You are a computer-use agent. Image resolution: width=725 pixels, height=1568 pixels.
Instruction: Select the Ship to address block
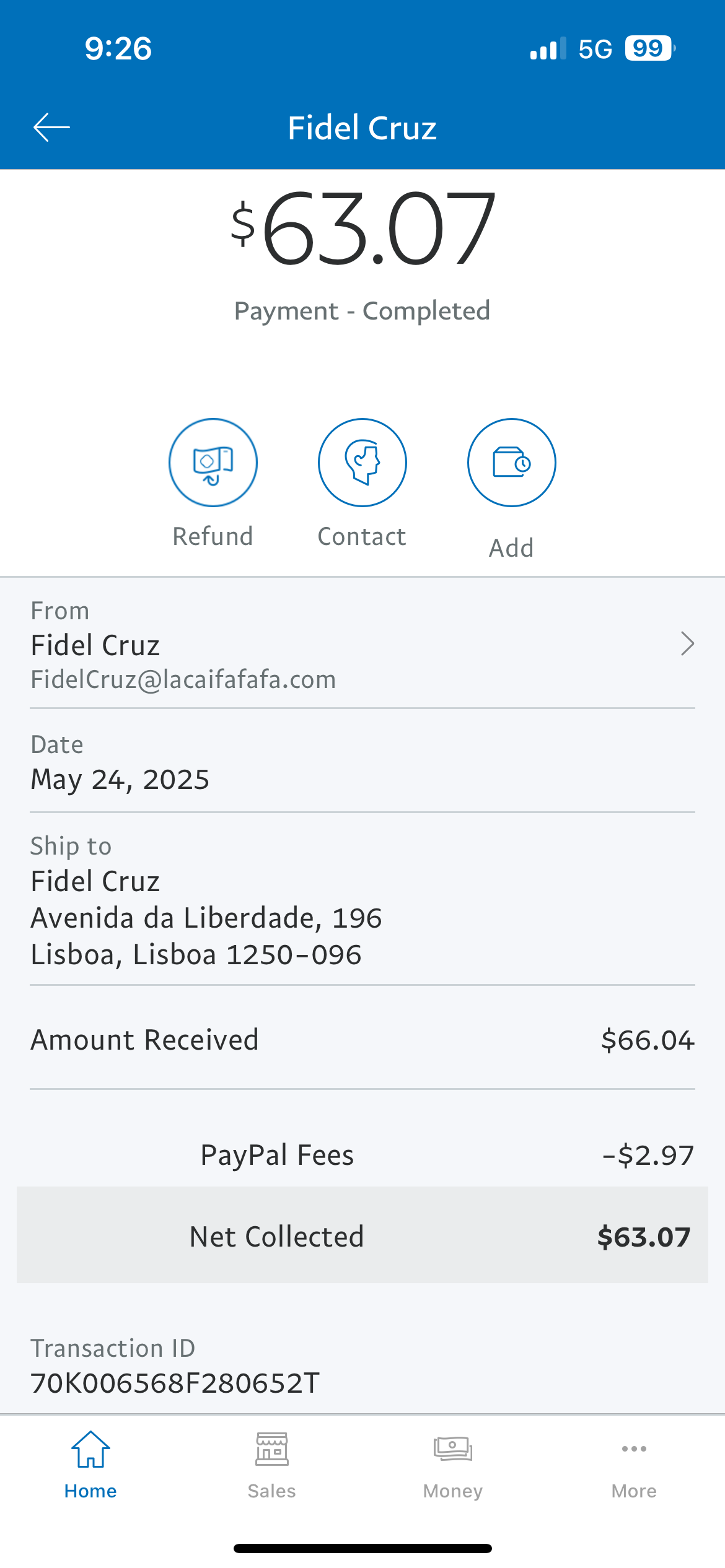206,918
